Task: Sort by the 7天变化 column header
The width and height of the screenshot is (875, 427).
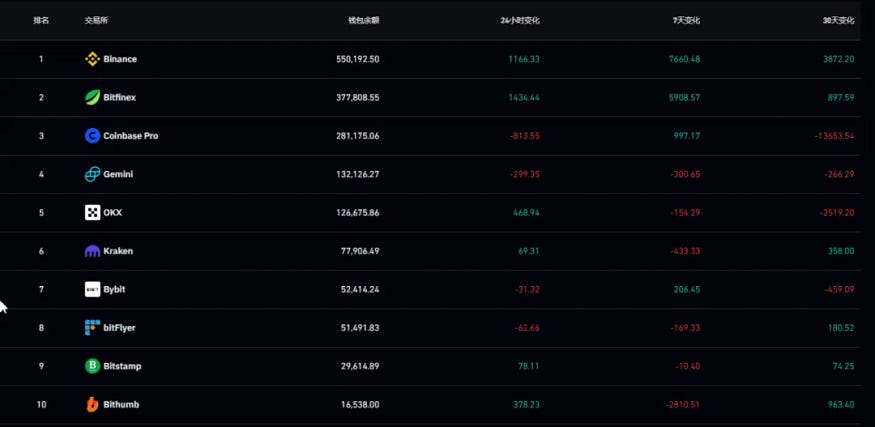Action: pyautogui.click(x=686, y=21)
